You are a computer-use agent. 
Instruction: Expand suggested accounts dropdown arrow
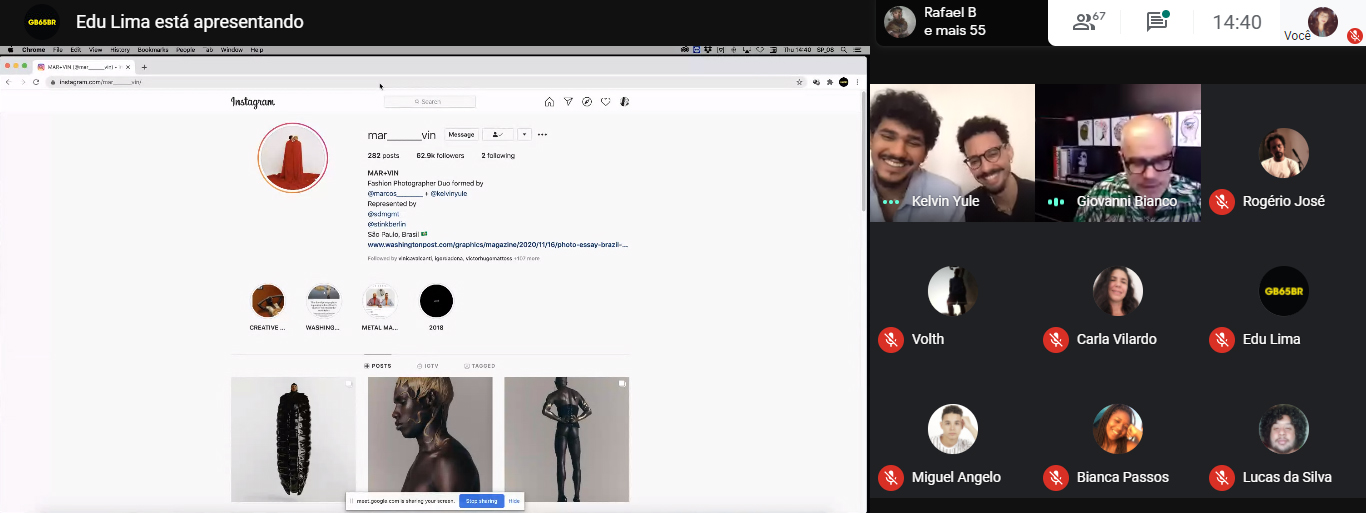tap(524, 134)
